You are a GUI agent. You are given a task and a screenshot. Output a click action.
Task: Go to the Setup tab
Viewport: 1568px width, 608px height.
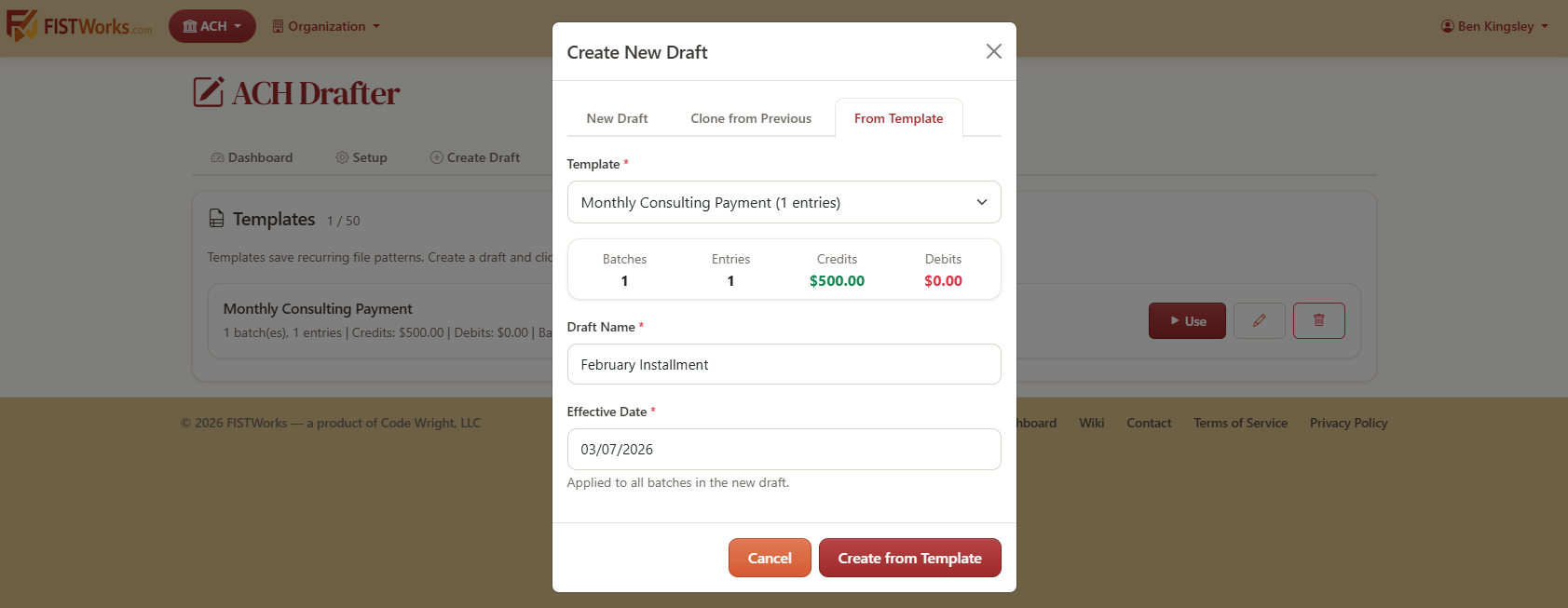pyautogui.click(x=361, y=157)
